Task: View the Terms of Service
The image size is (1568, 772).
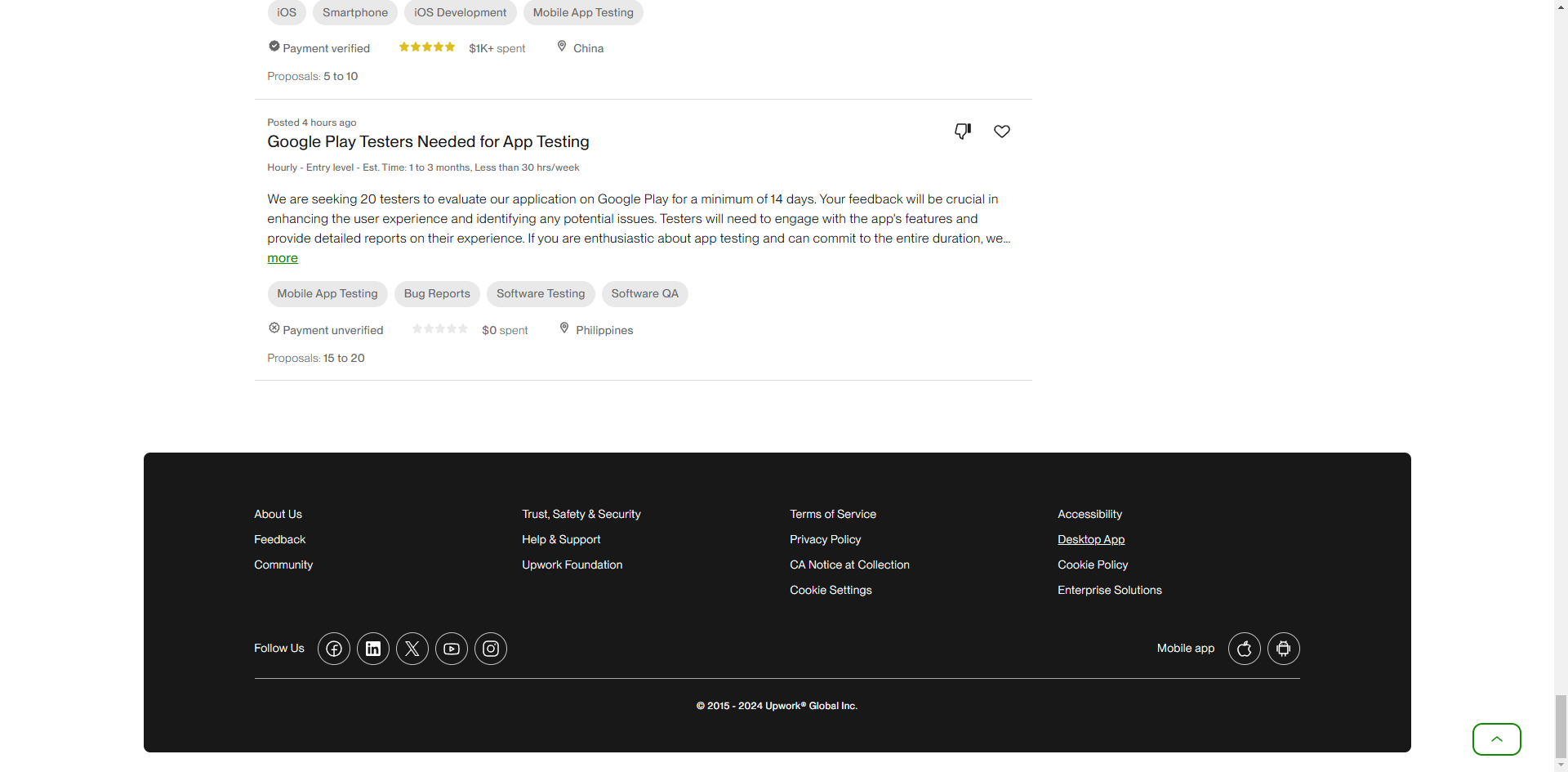Action: coord(833,515)
